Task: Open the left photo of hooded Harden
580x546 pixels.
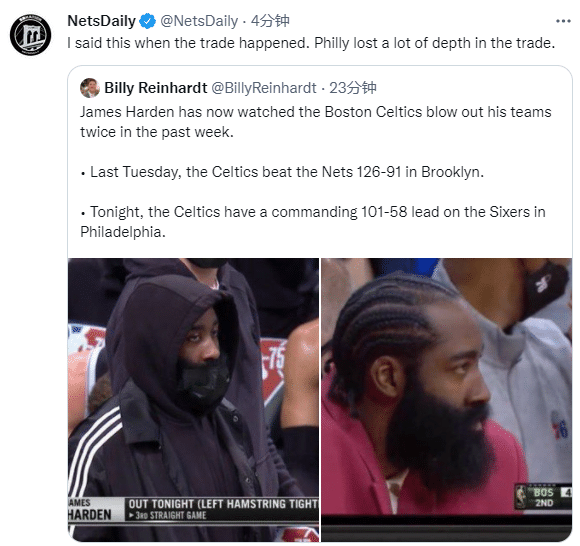Action: pyautogui.click(x=193, y=400)
